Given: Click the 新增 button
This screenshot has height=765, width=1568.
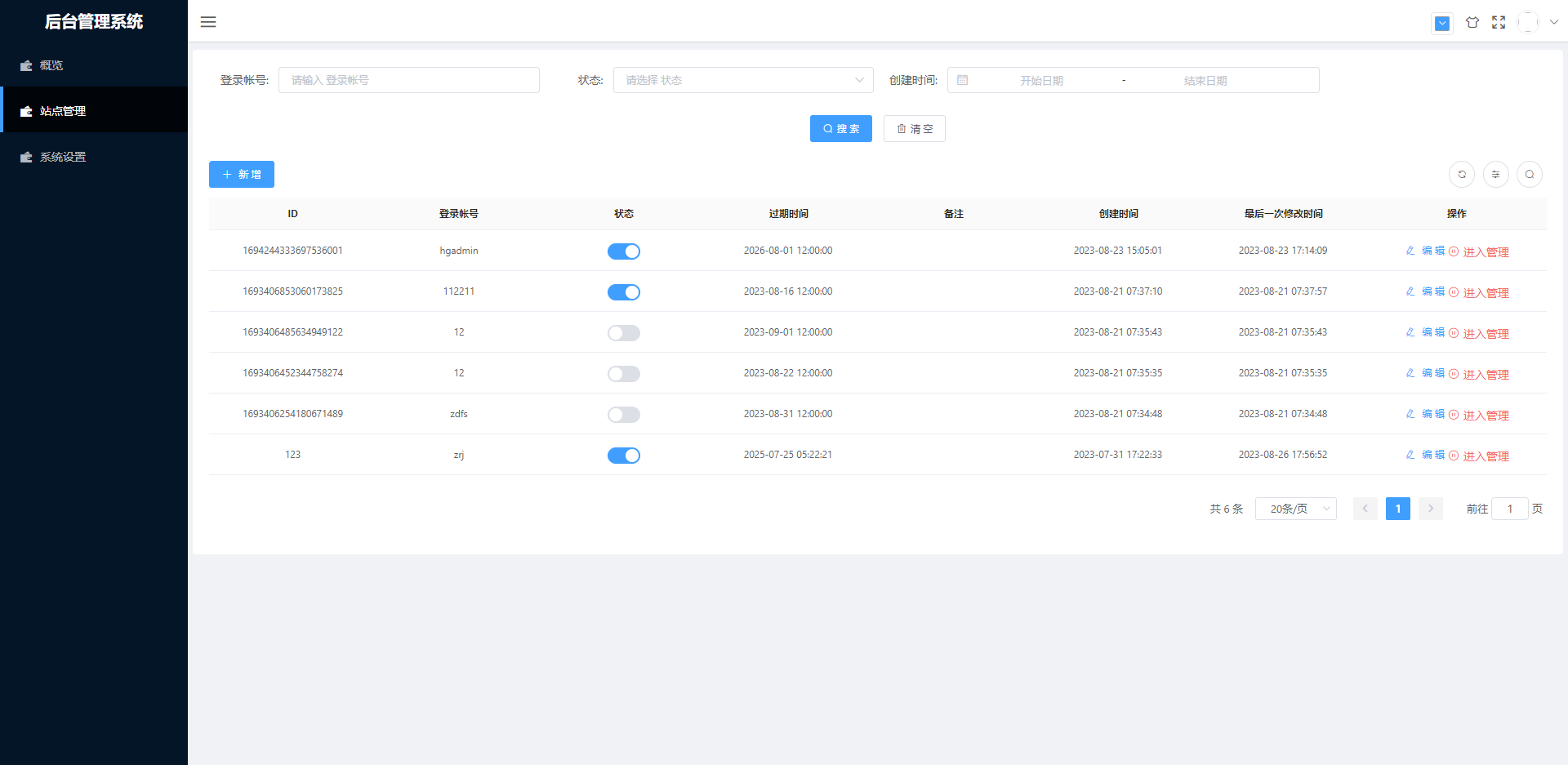Looking at the screenshot, I should [x=241, y=175].
